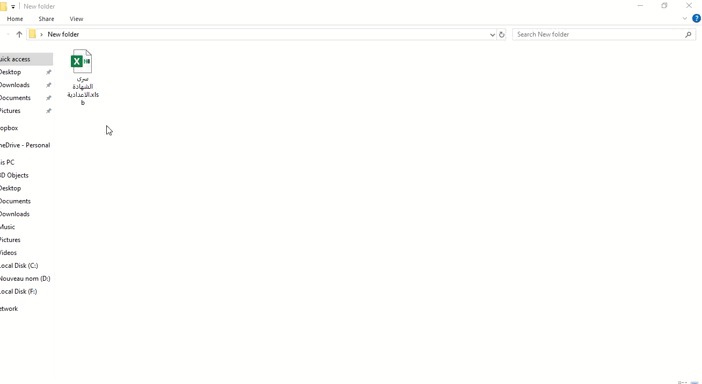Image resolution: width=702 pixels, height=384 pixels.
Task: Open Downloads under This PC
Action: point(15,214)
